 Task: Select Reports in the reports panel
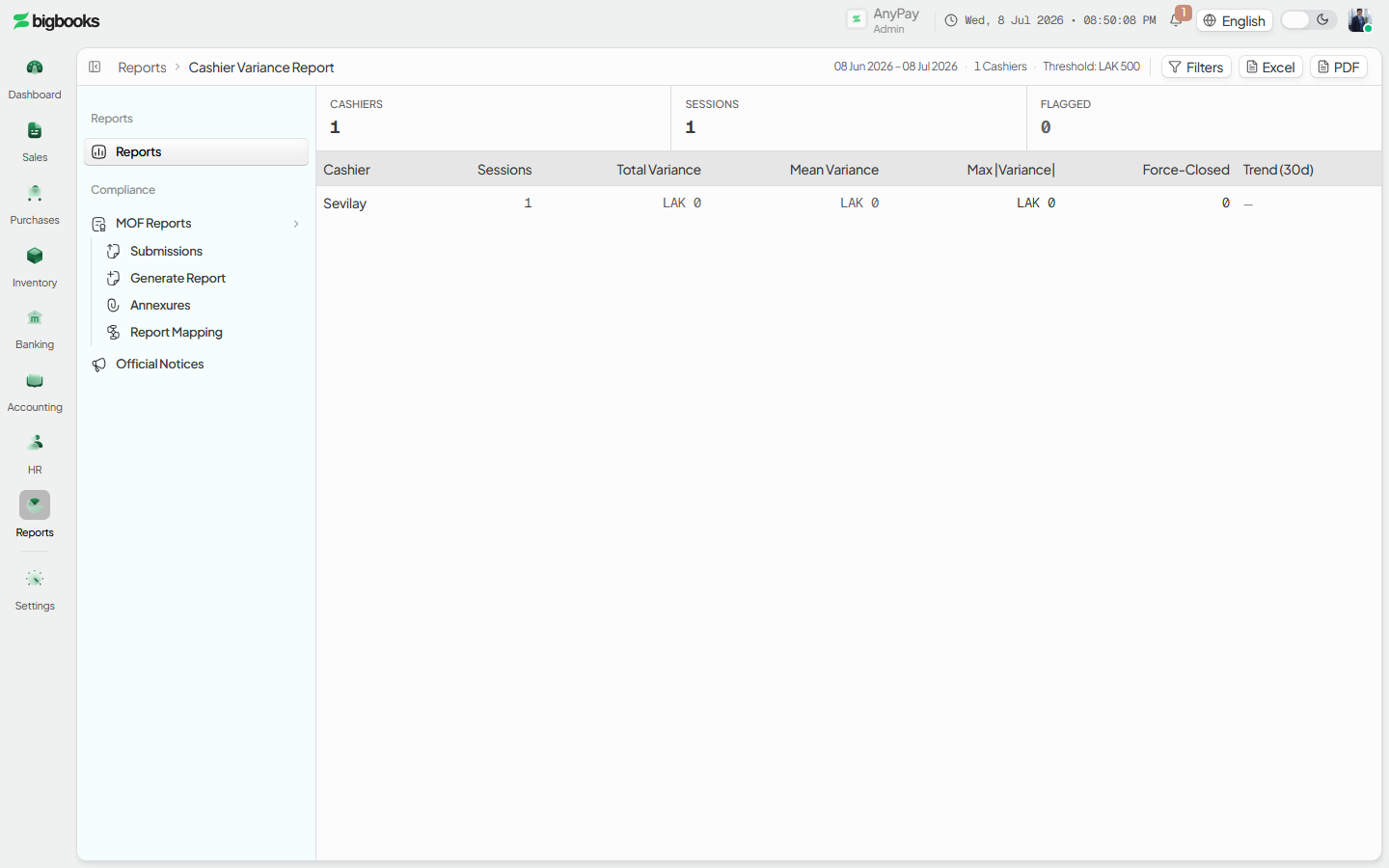pos(196,151)
